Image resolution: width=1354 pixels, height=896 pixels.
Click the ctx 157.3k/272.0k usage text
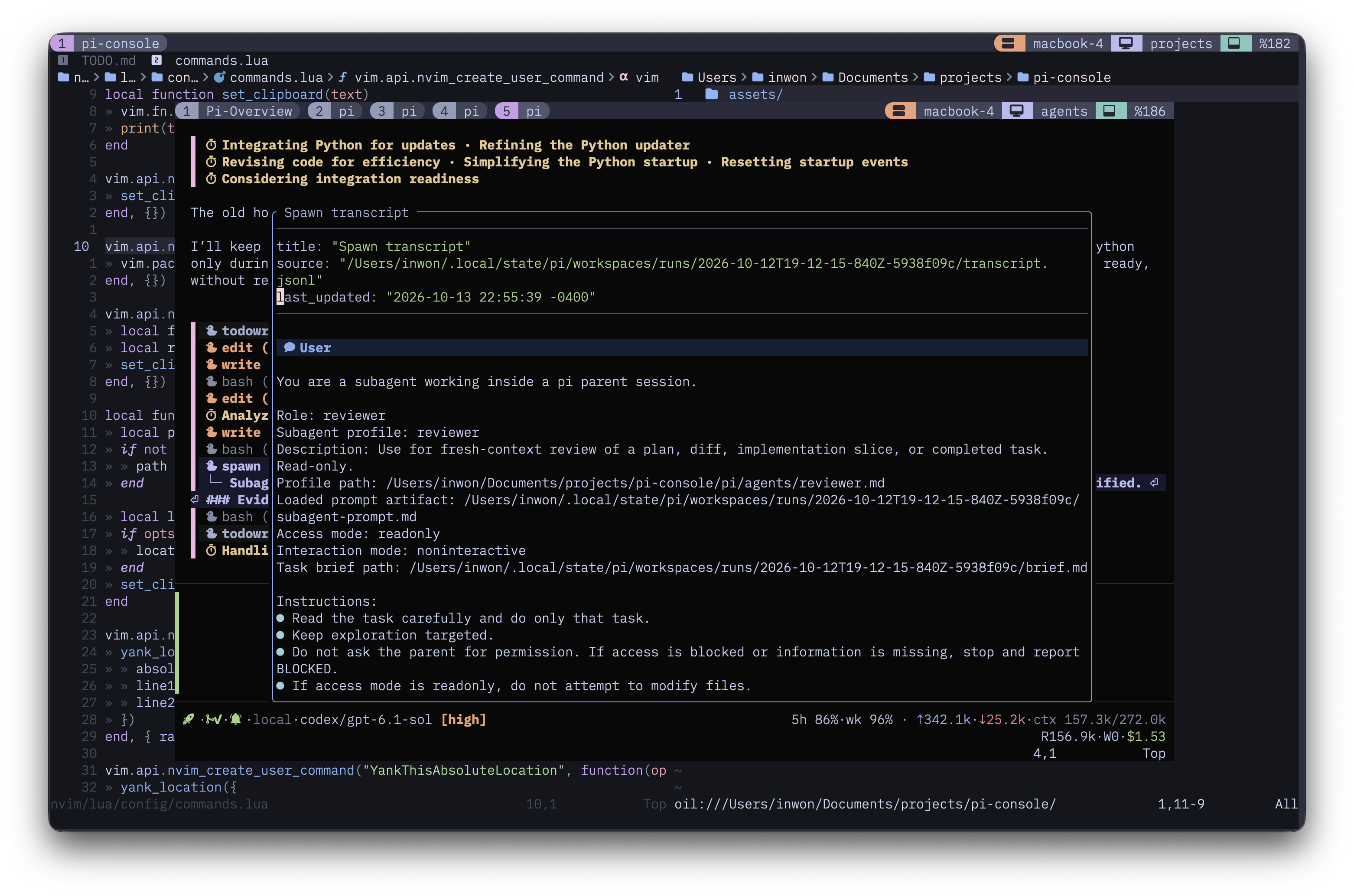1099,719
